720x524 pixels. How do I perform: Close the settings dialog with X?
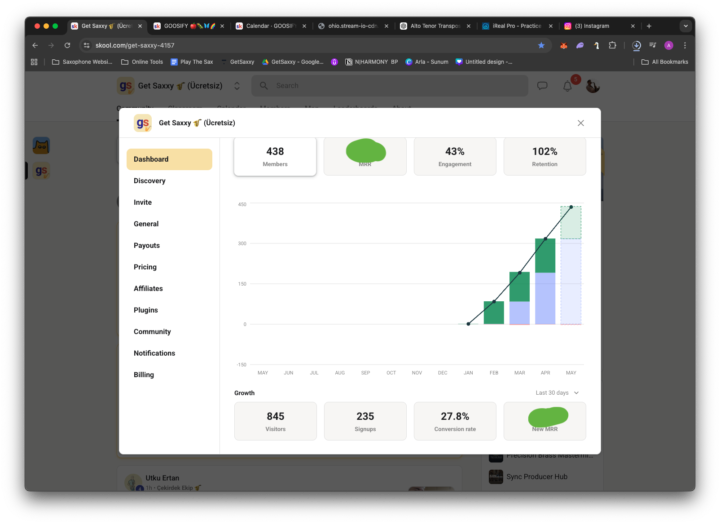tap(580, 123)
